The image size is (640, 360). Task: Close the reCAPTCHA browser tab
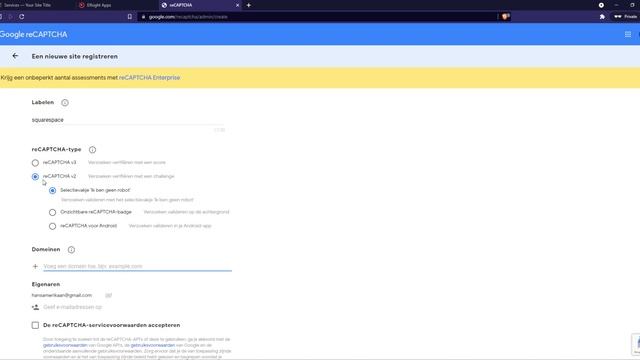tap(237, 5)
